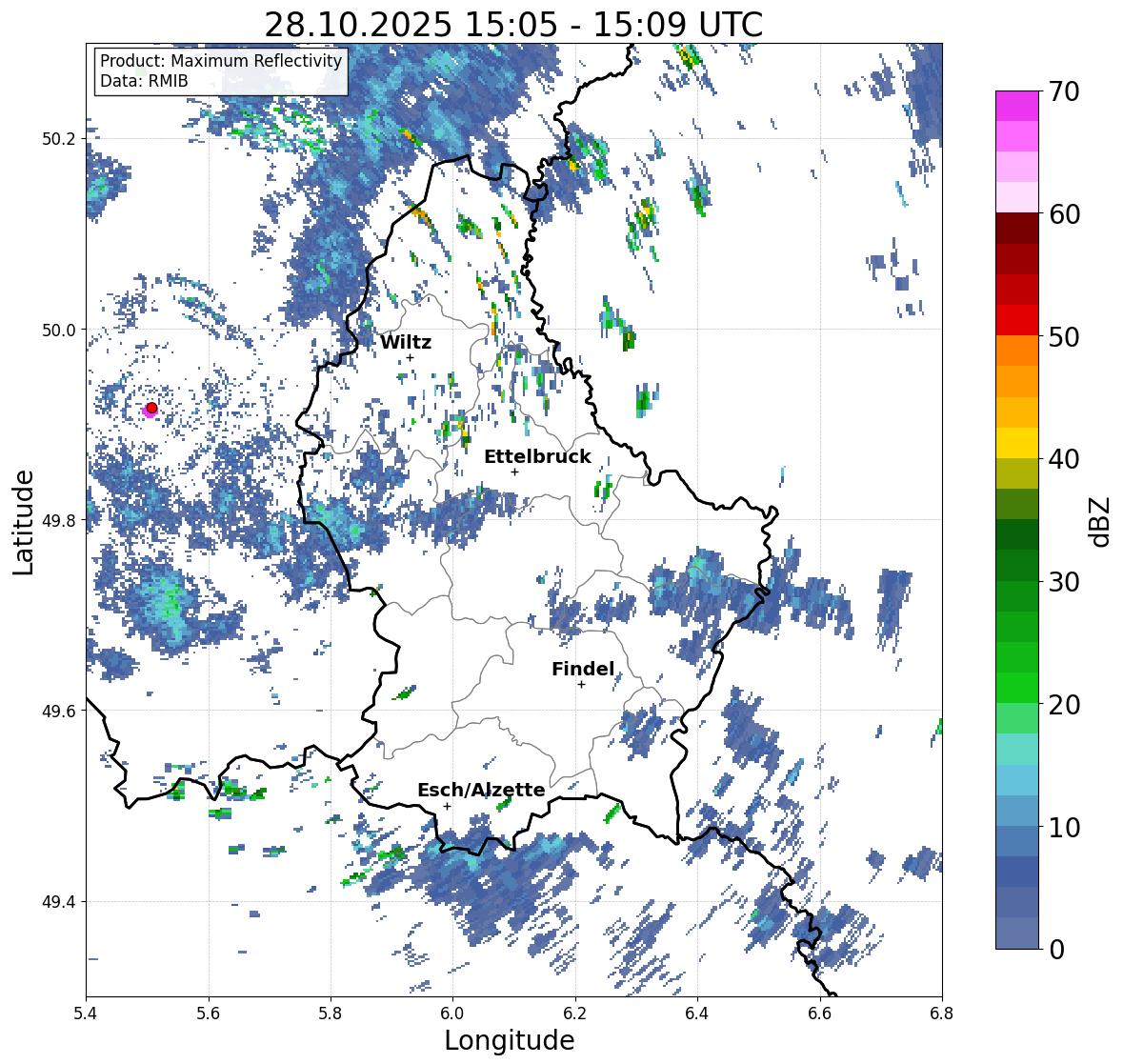The width and height of the screenshot is (1123, 1064).
Task: Click the yellow colorbar segment at 40
Action: pyautogui.click(x=1017, y=443)
